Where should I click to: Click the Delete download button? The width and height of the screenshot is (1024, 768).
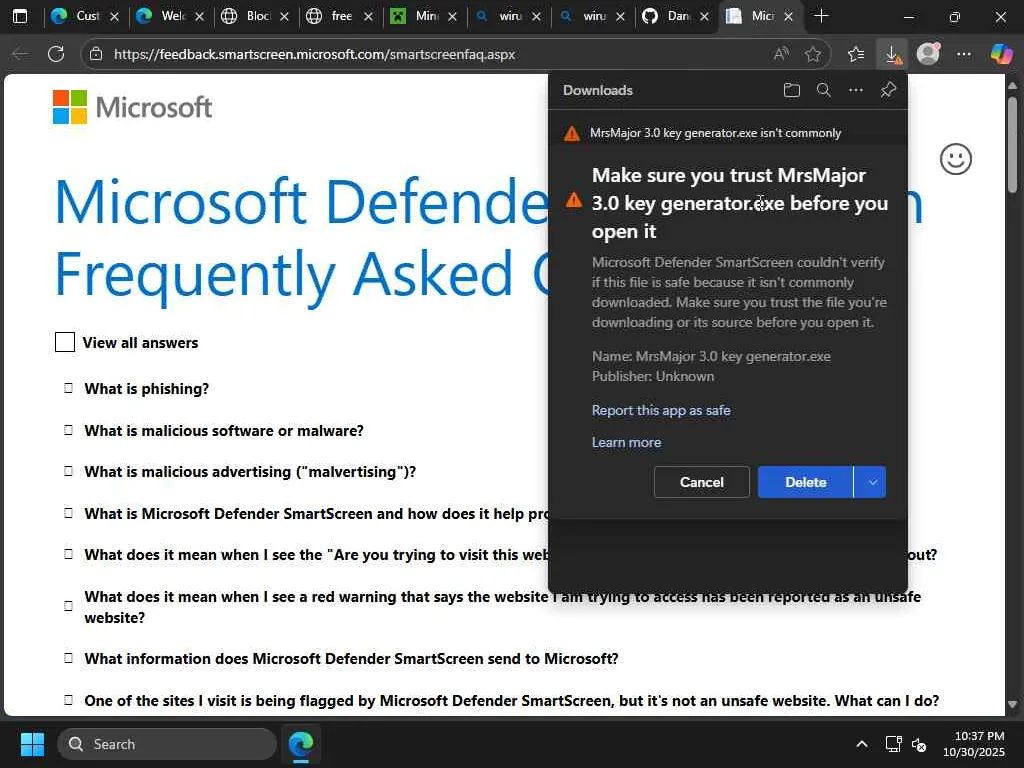[x=805, y=482]
